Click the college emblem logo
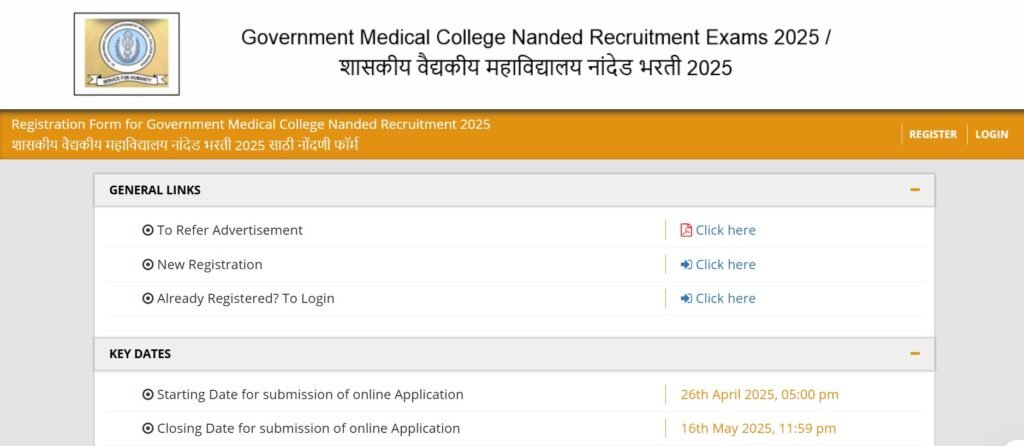This screenshot has width=1024, height=446. pyautogui.click(x=126, y=53)
